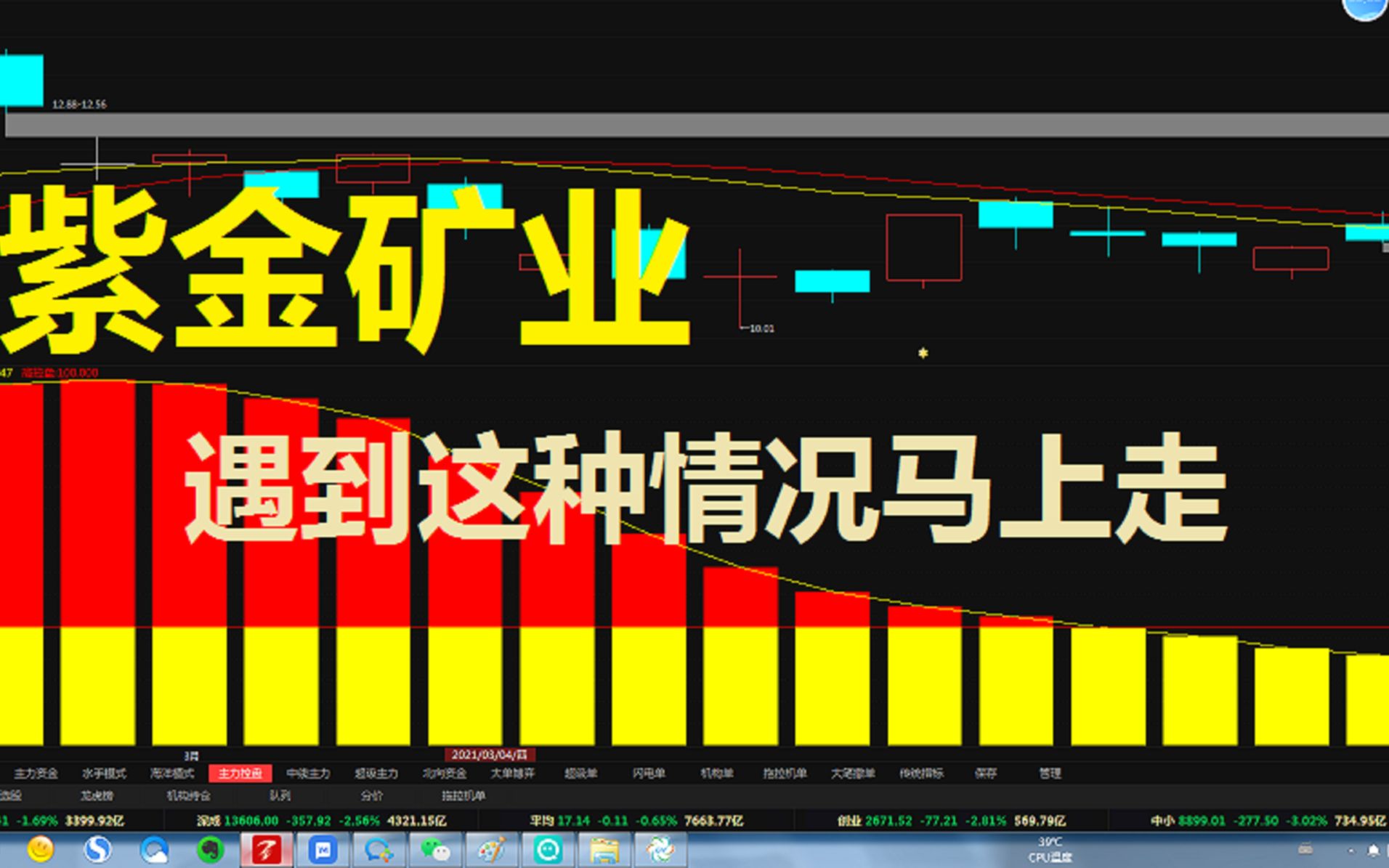Open 龙虎榜 in the lower tab row
The width and height of the screenshot is (1389, 868).
[97, 796]
